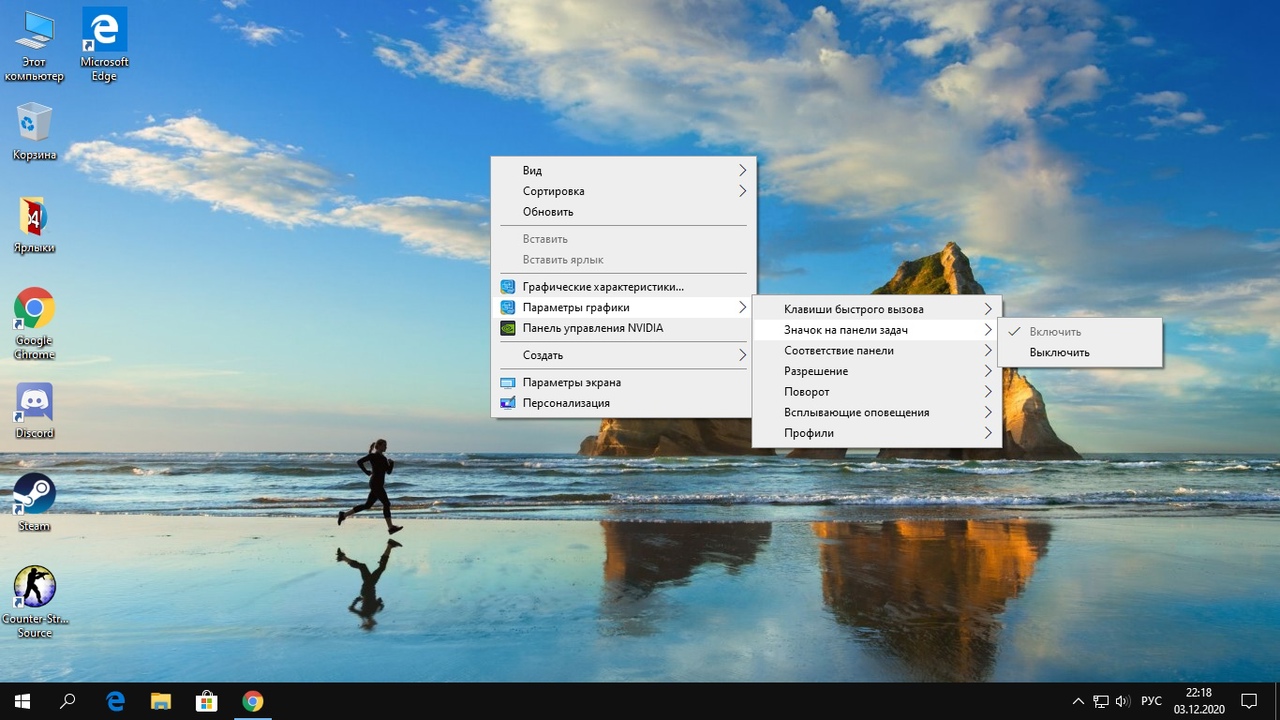This screenshot has width=1280, height=720.
Task: Open the taskbar search magnifier
Action: pos(68,701)
